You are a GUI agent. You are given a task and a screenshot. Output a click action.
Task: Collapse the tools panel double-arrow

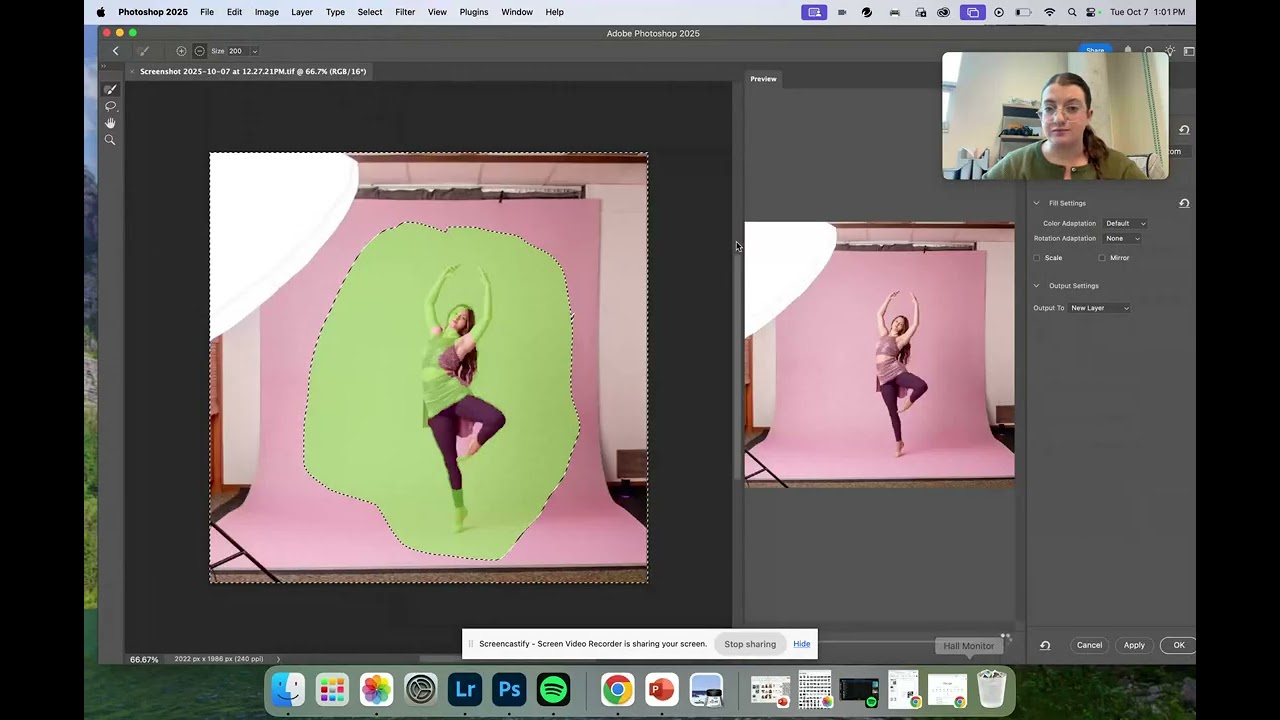[x=103, y=66]
